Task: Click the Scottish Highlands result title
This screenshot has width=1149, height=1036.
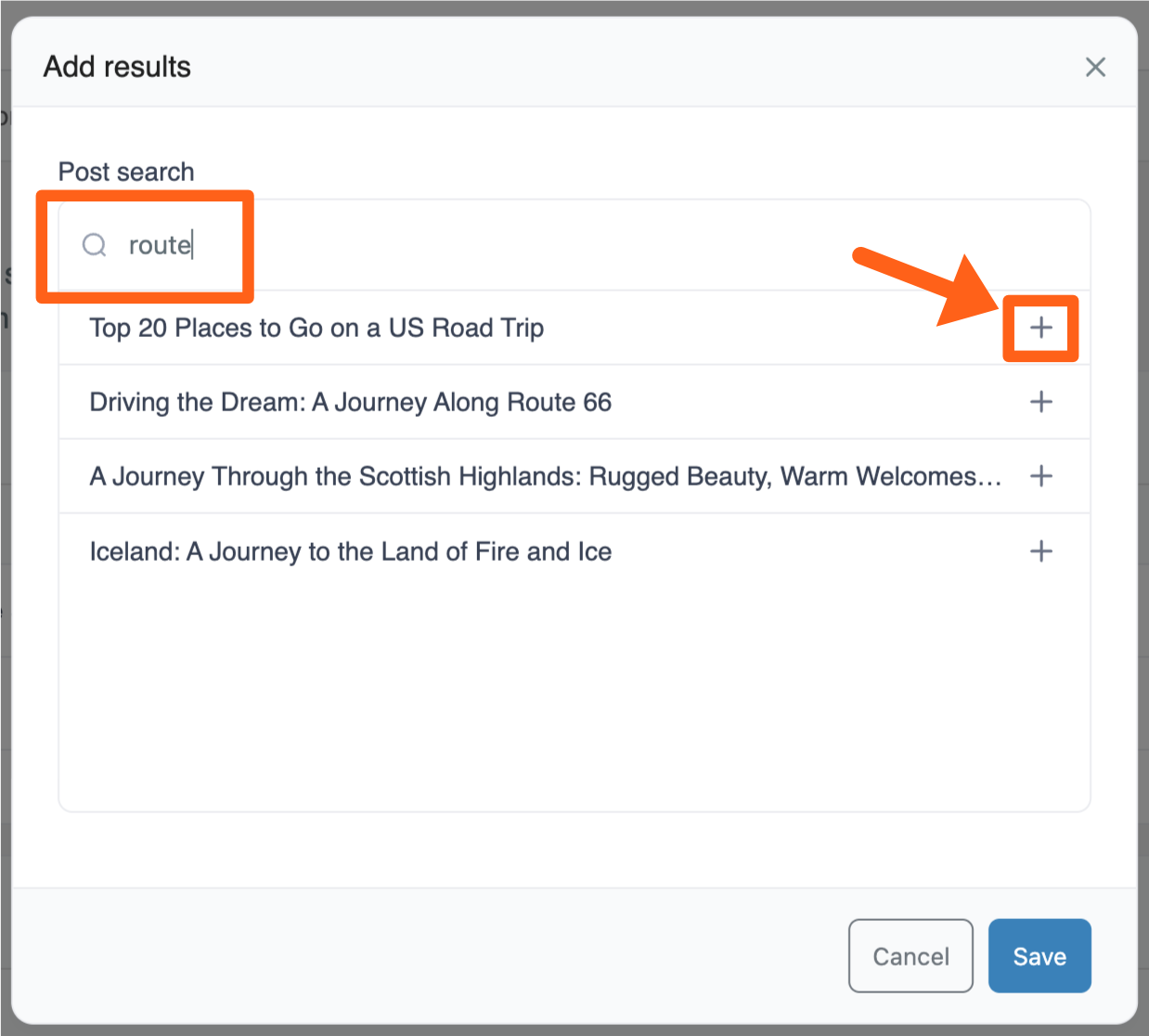Action: coord(538,476)
